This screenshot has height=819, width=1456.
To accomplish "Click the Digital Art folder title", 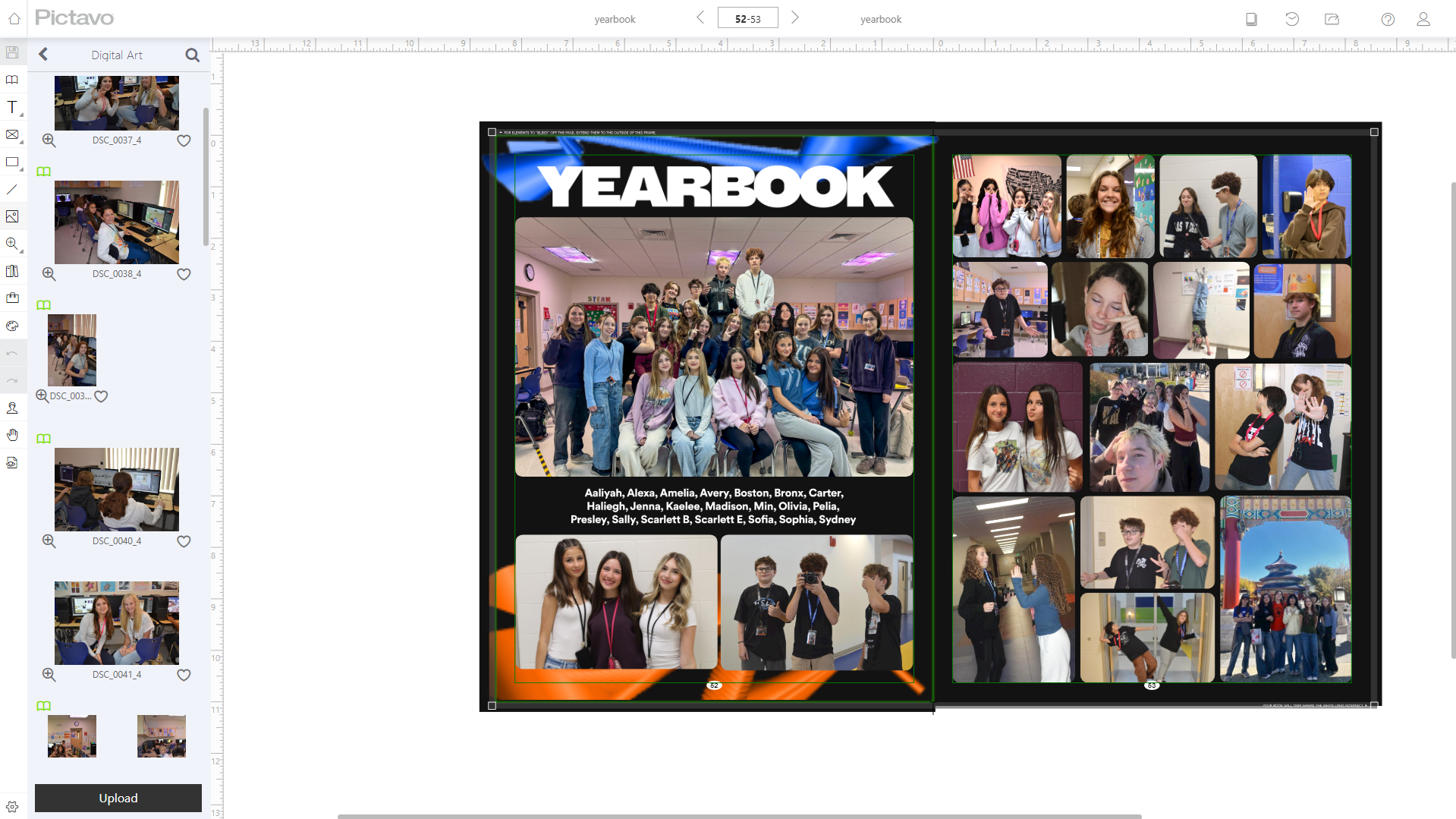I will (117, 55).
